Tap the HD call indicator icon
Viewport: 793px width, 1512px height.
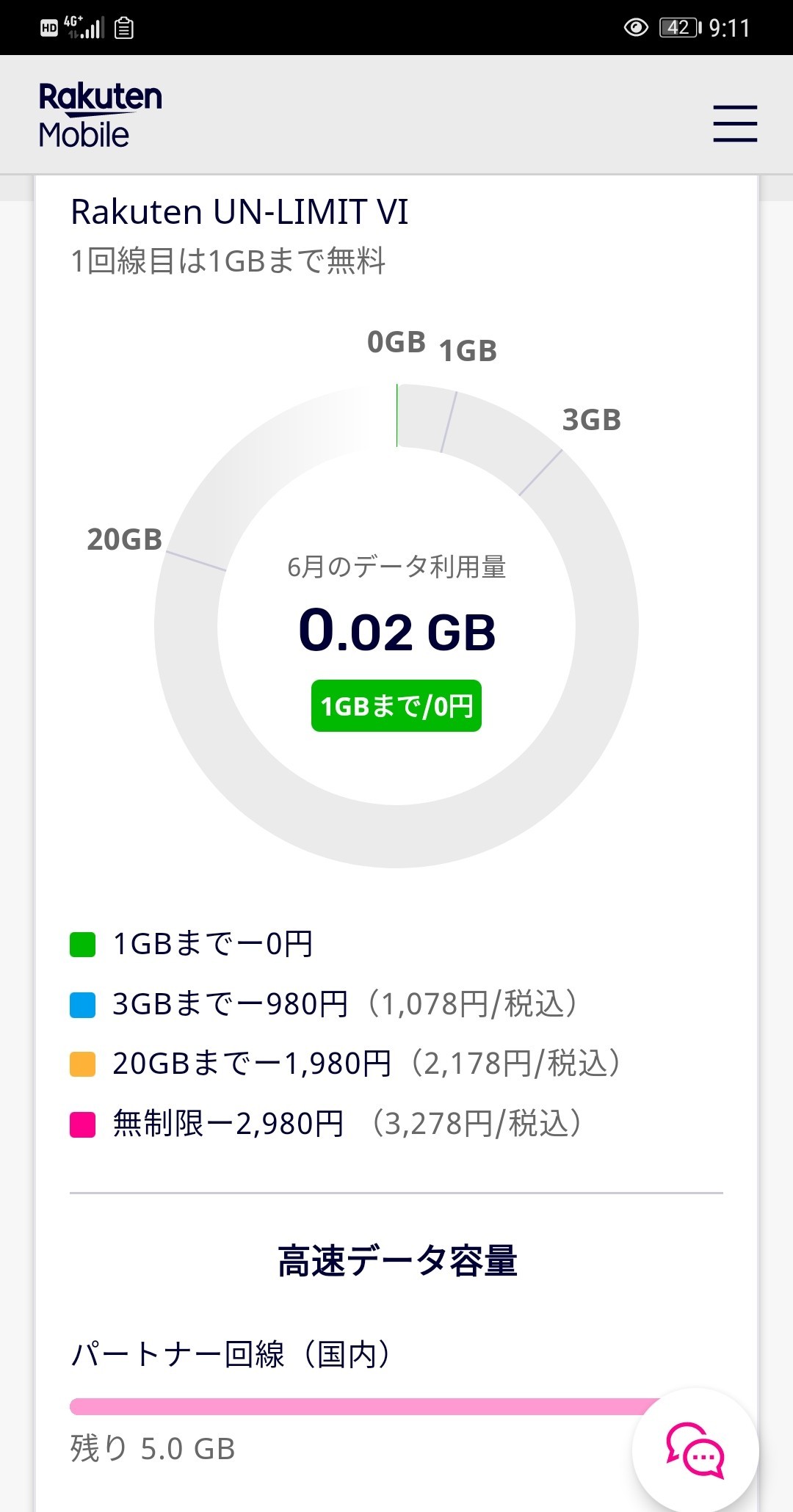coord(49,29)
